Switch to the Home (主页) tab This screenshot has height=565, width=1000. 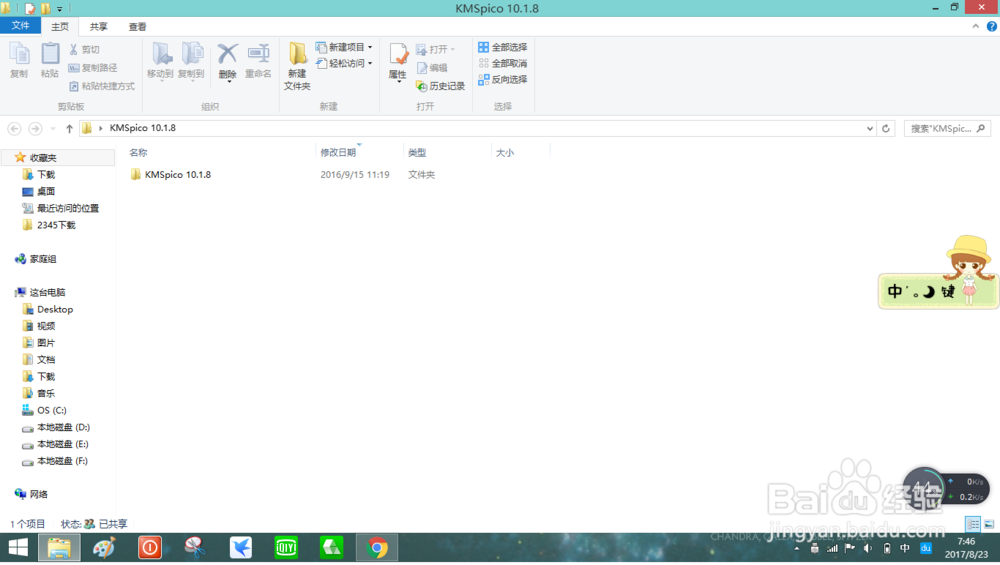click(60, 26)
